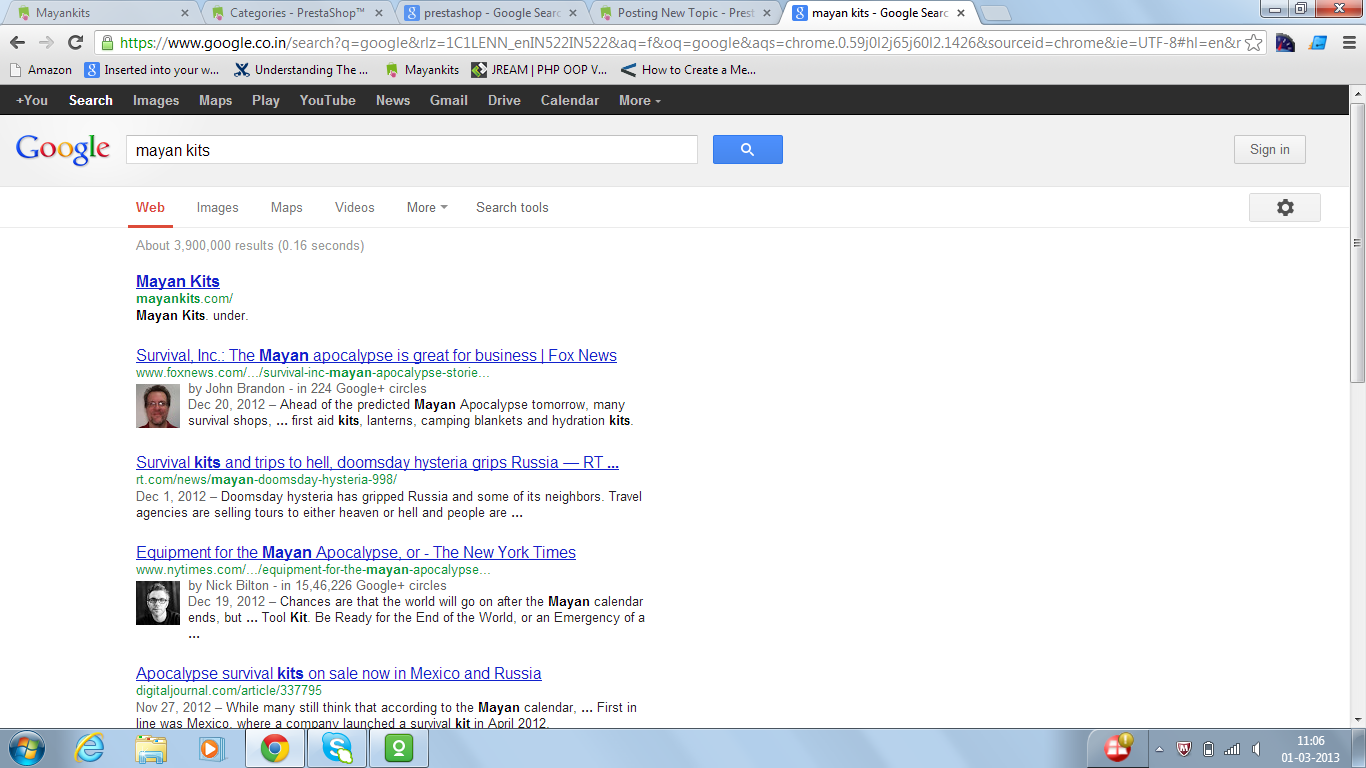Launch Internet Explorer from the taskbar
The width and height of the screenshot is (1366, 768).
tap(89, 748)
